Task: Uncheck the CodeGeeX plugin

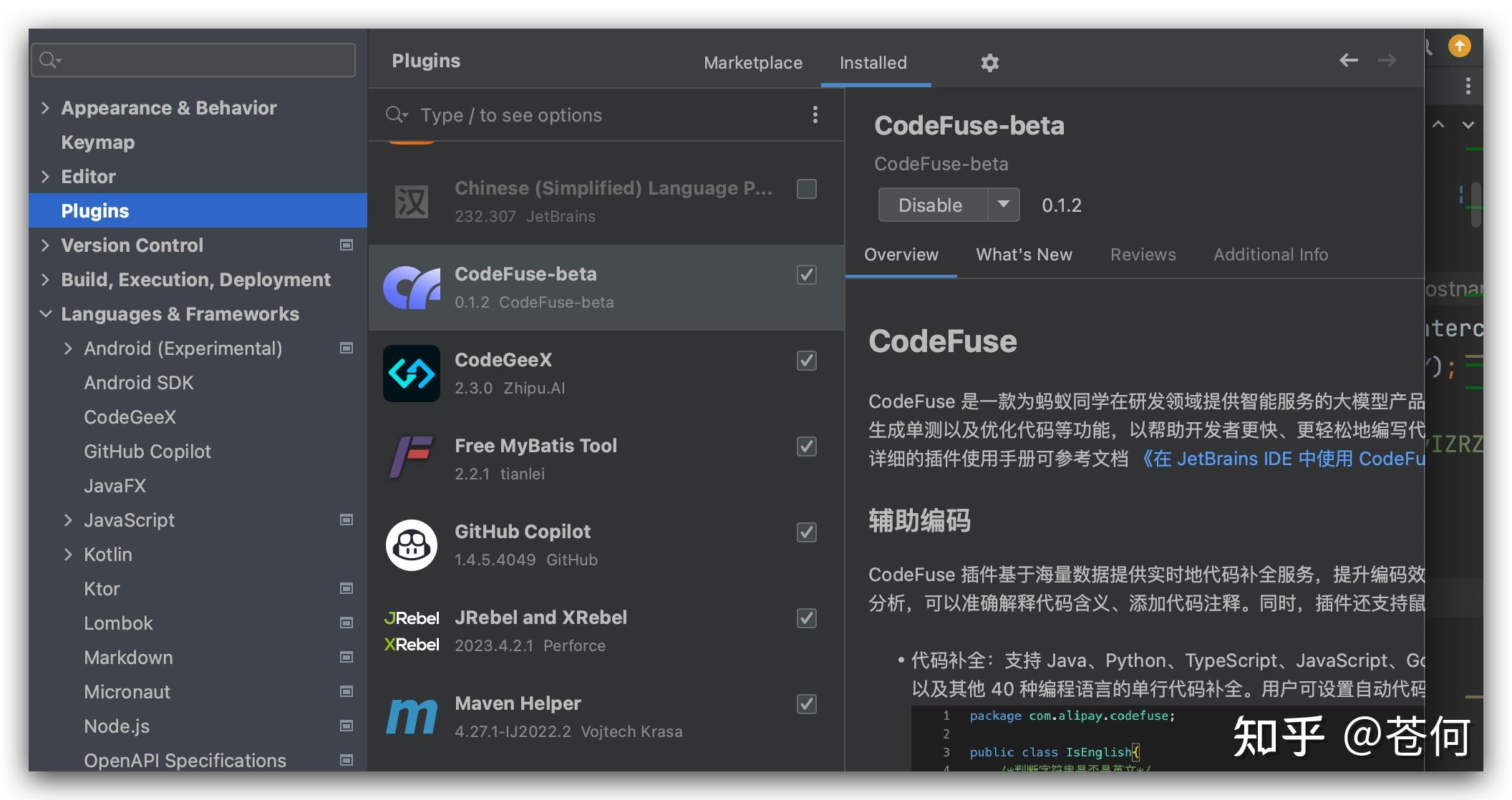Action: click(806, 361)
